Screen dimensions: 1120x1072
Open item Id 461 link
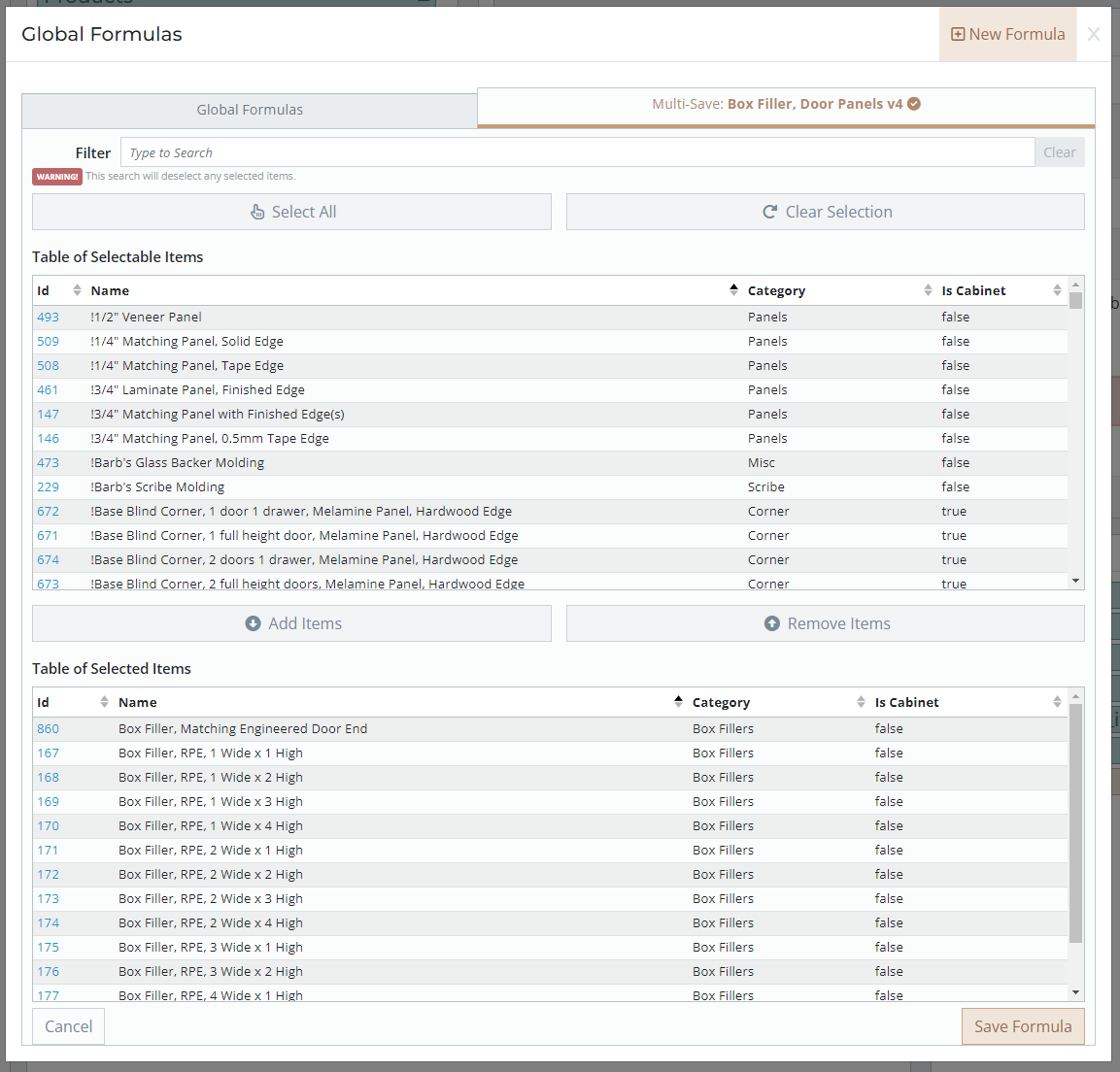click(48, 390)
